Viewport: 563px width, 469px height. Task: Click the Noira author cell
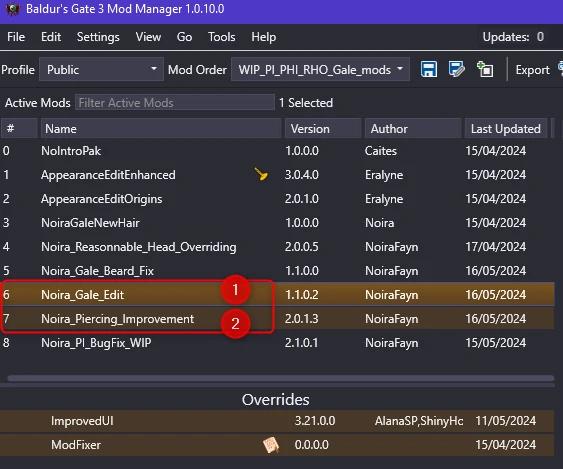380,223
